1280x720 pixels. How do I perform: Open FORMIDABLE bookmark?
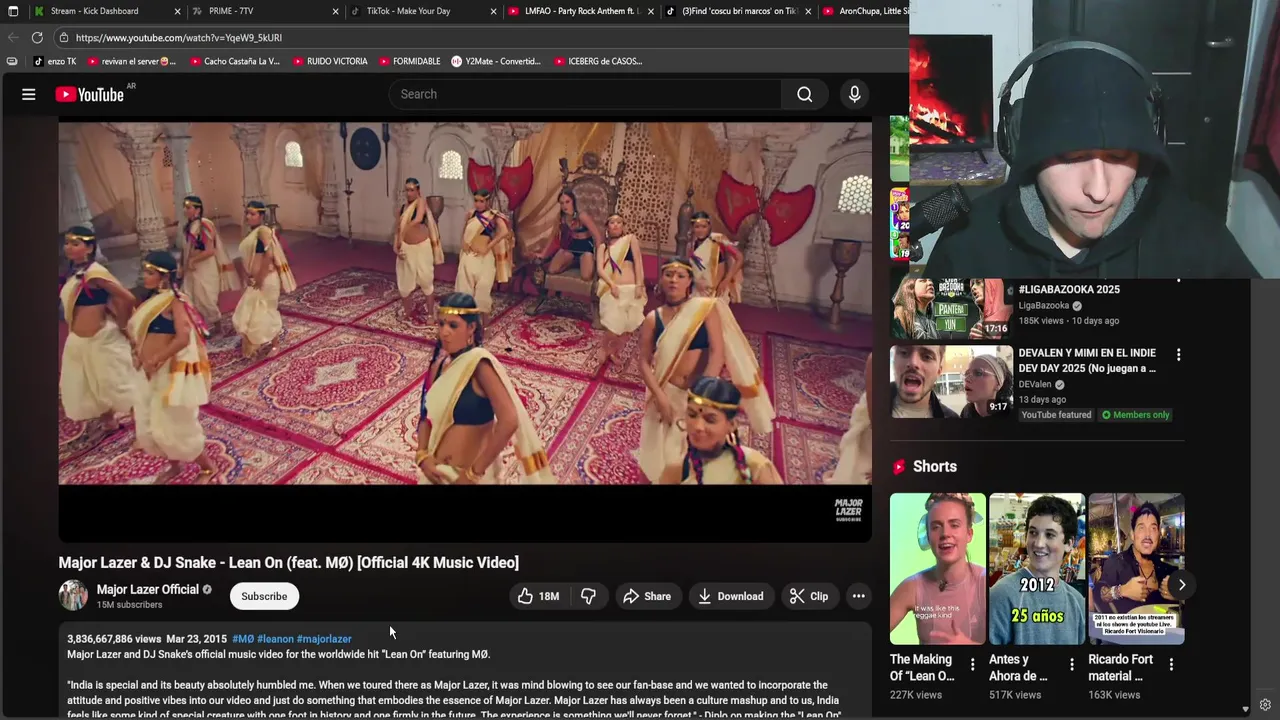click(x=410, y=61)
